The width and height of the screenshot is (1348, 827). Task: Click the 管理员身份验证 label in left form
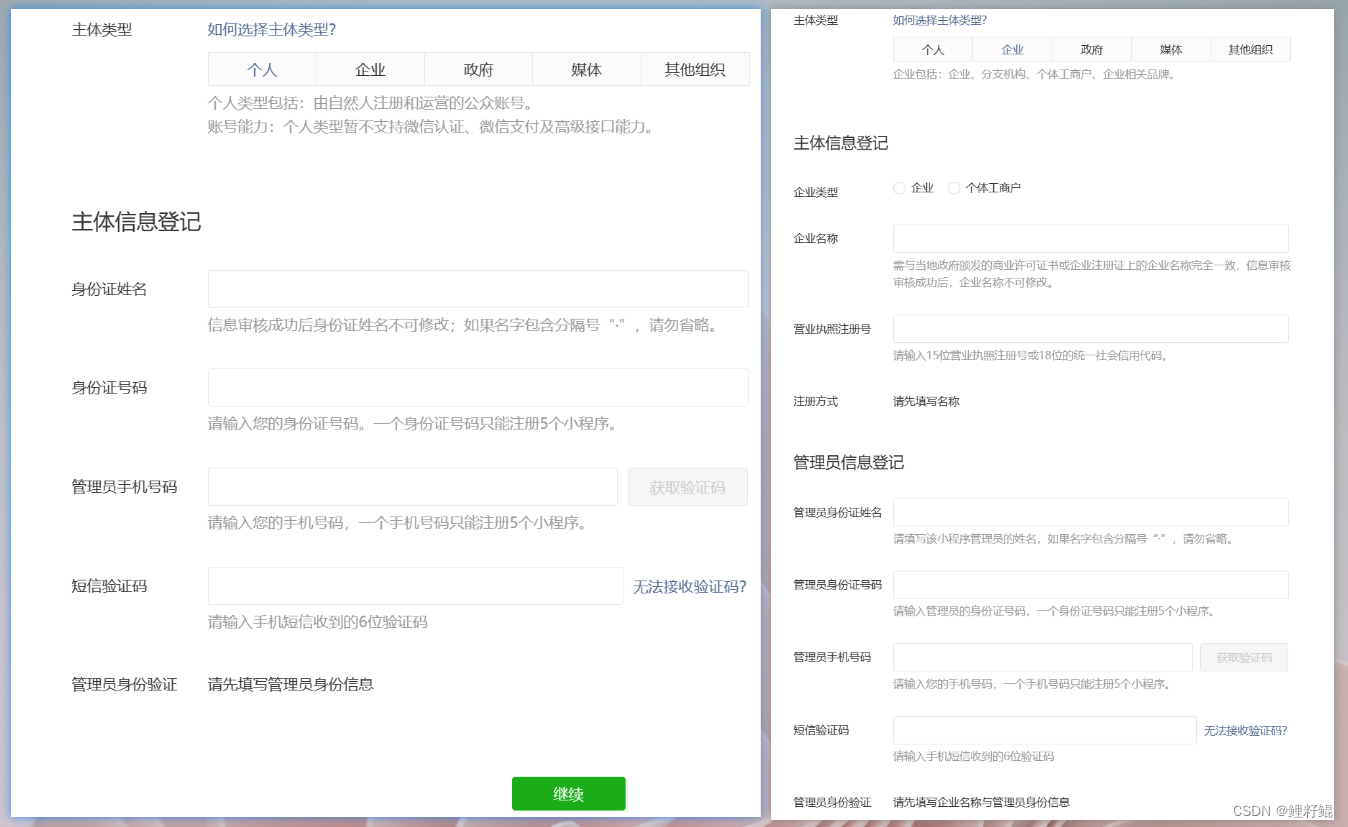124,685
